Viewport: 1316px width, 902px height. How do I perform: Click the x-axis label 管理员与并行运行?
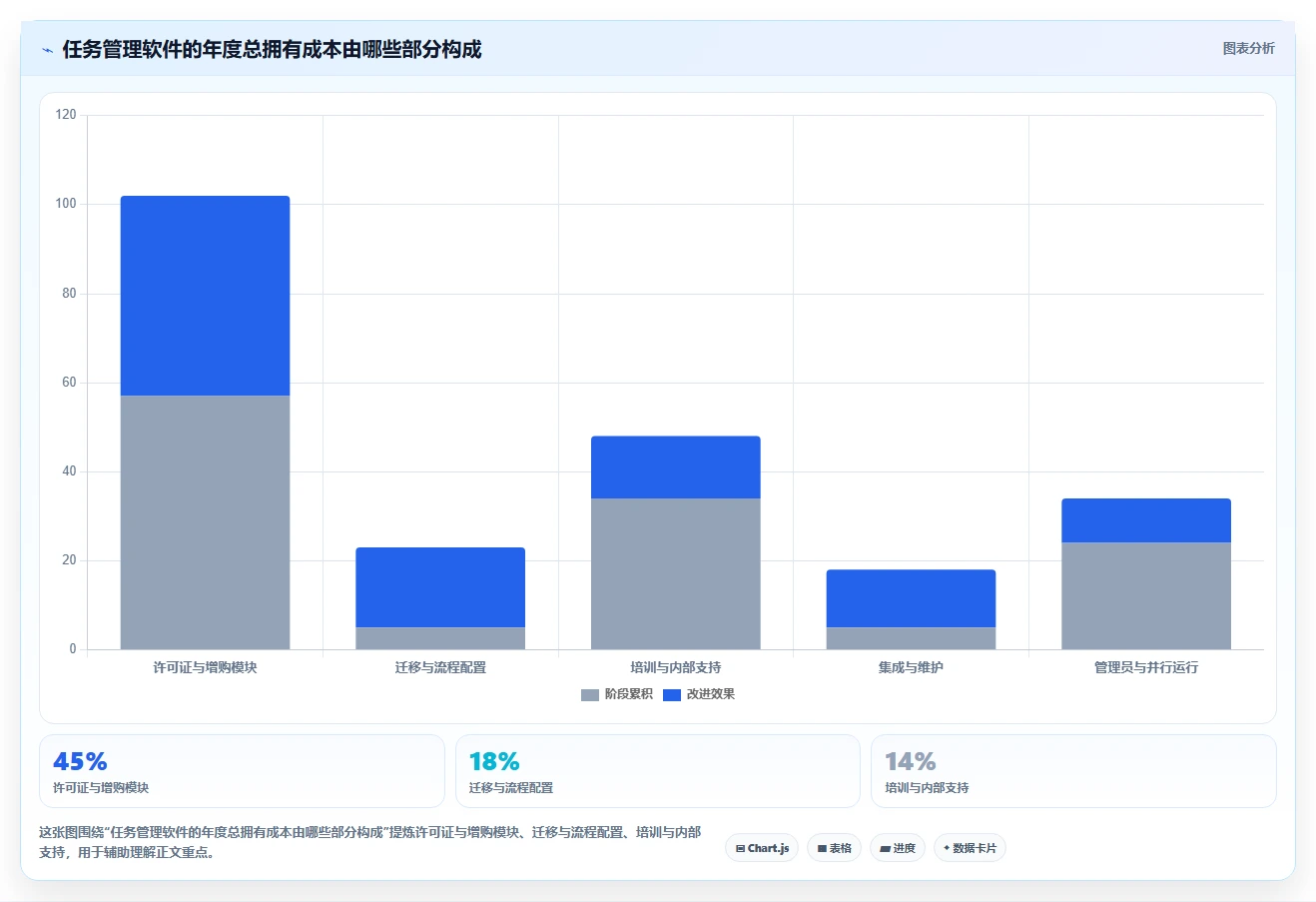tap(1146, 667)
